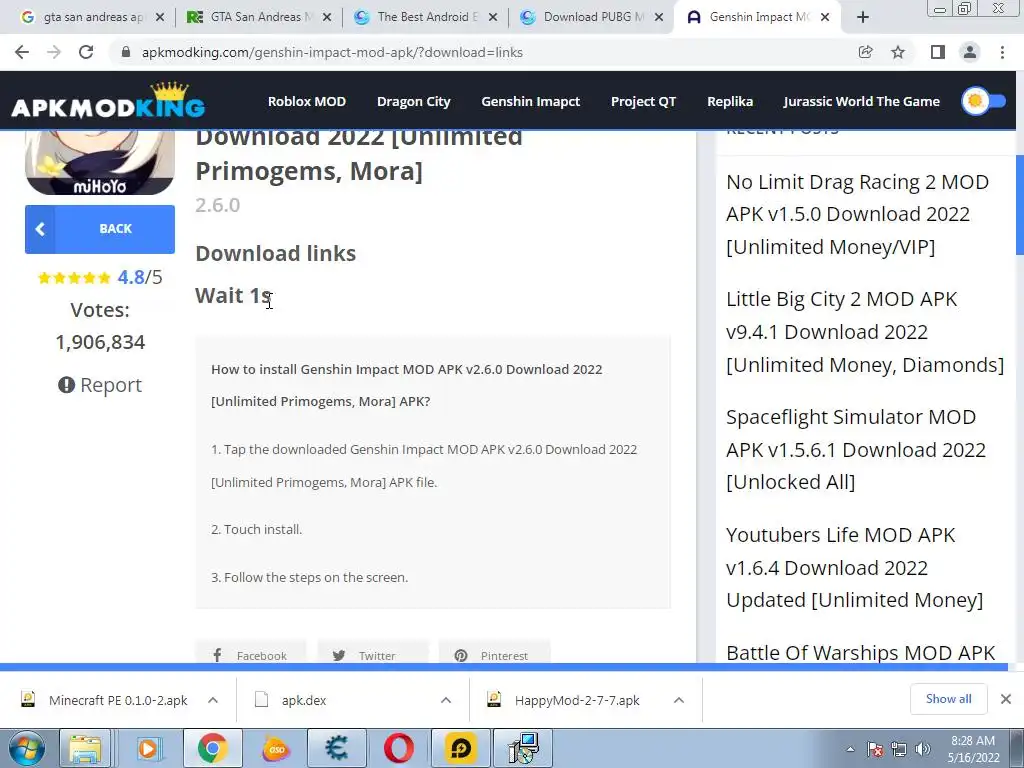This screenshot has width=1024, height=768.
Task: Toggle the dark mode switch
Action: click(983, 101)
